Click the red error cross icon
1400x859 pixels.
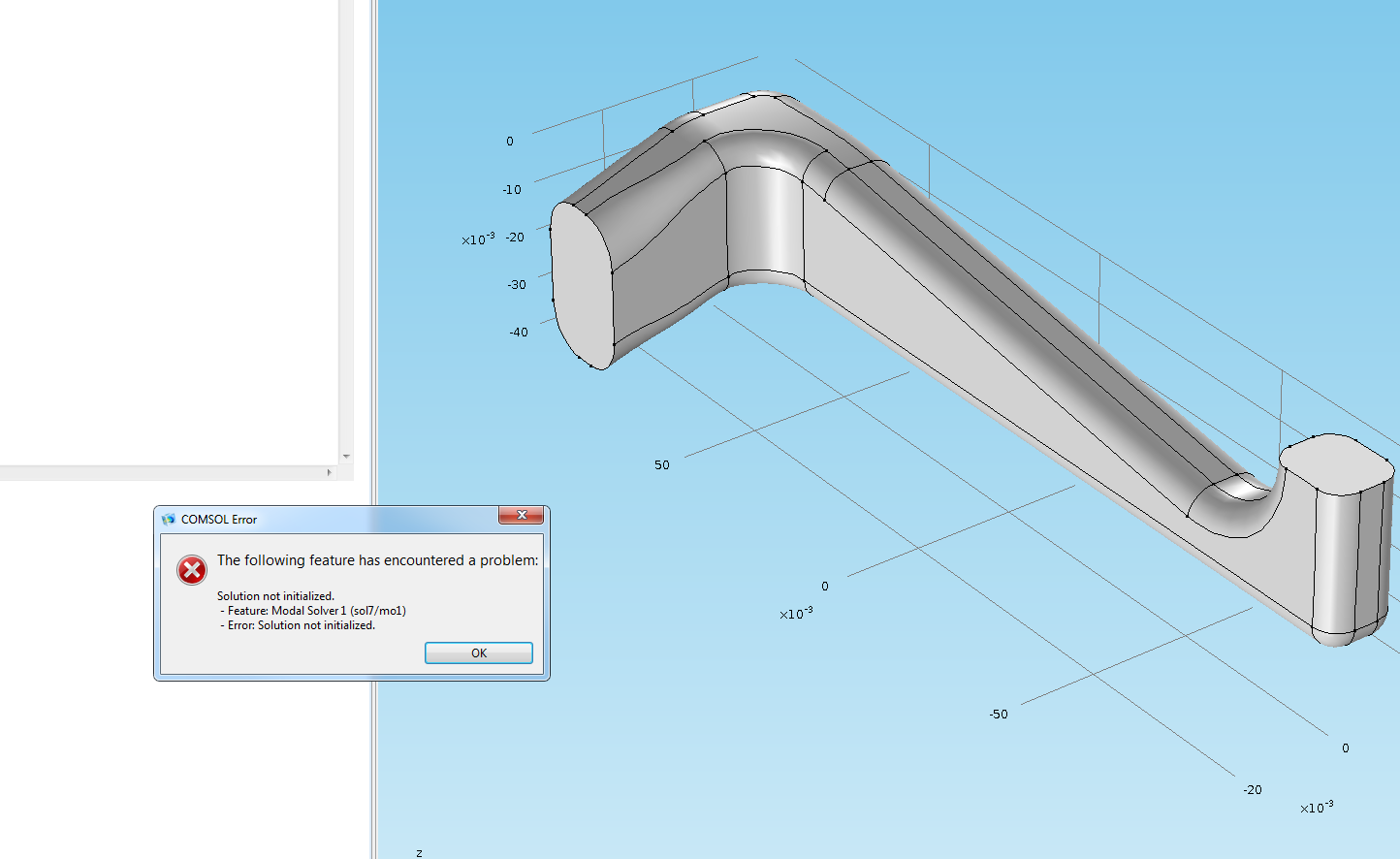pyautogui.click(x=192, y=570)
